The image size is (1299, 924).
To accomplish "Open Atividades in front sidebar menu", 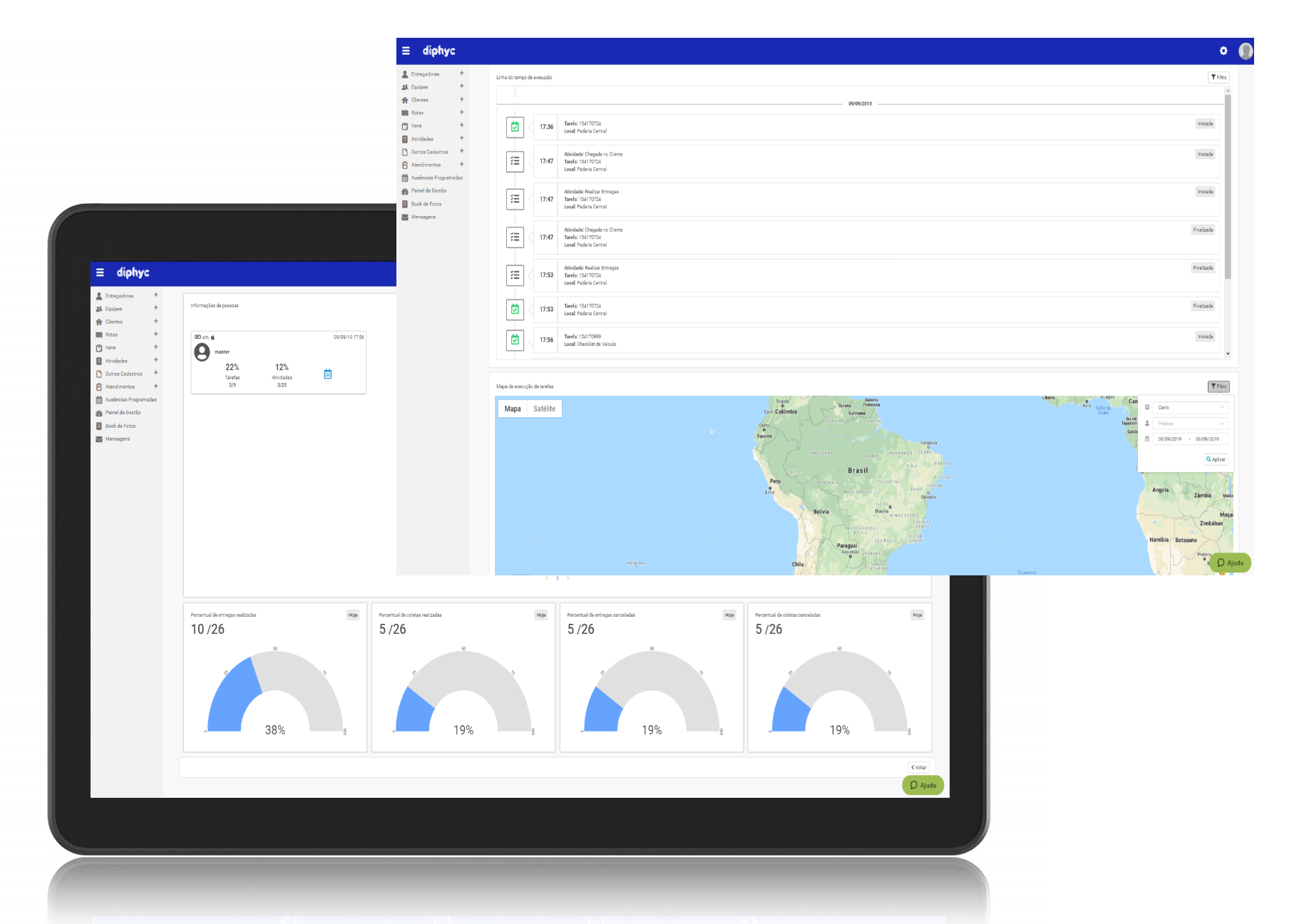I will (x=422, y=139).
